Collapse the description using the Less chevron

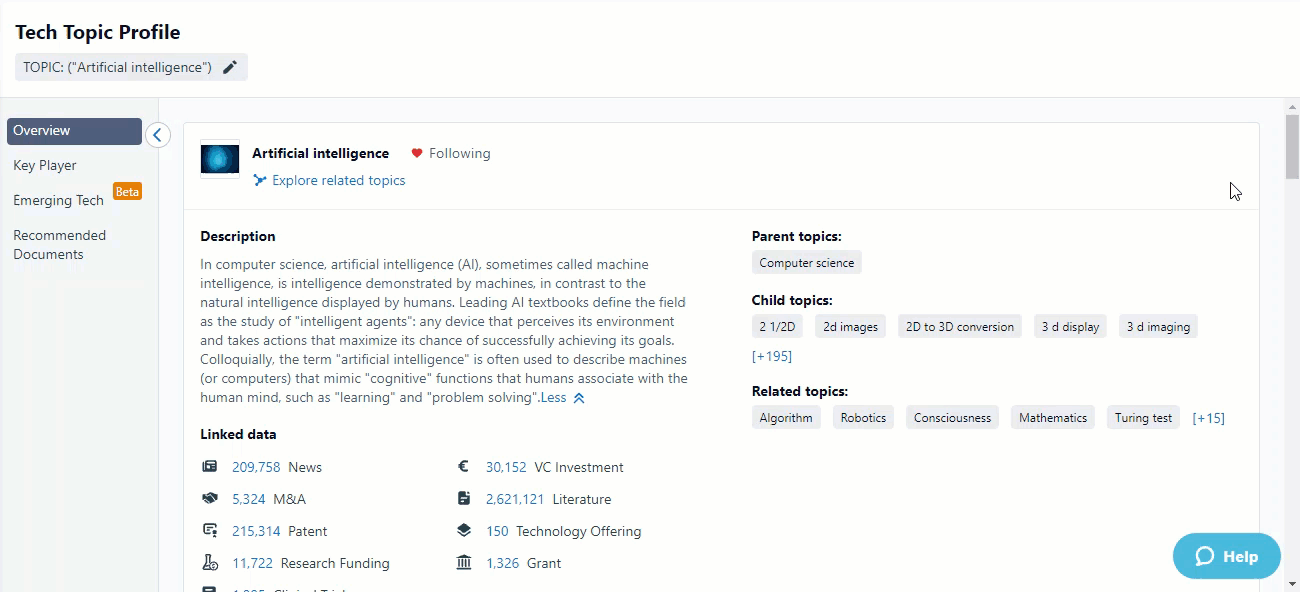pyautogui.click(x=578, y=397)
